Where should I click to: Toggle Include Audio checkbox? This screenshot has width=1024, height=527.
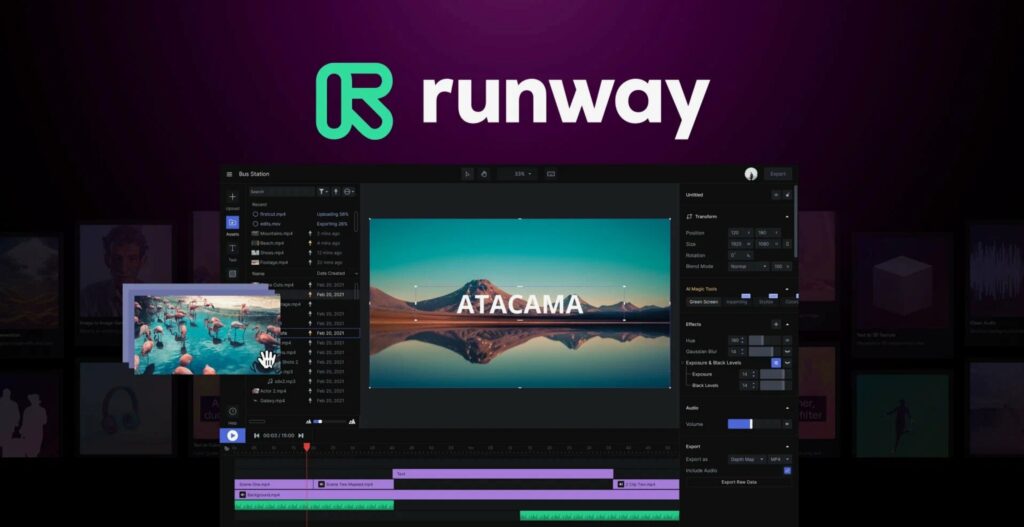click(x=787, y=470)
